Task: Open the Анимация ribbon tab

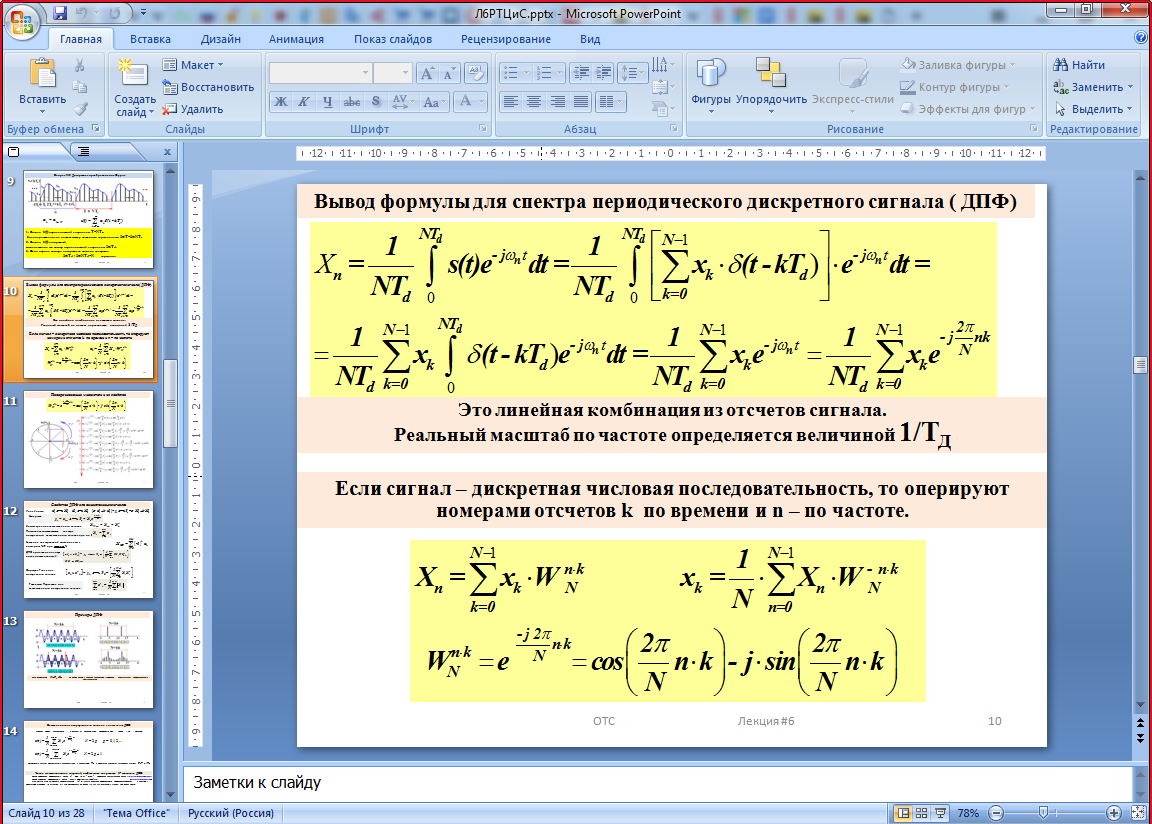Action: [296, 39]
